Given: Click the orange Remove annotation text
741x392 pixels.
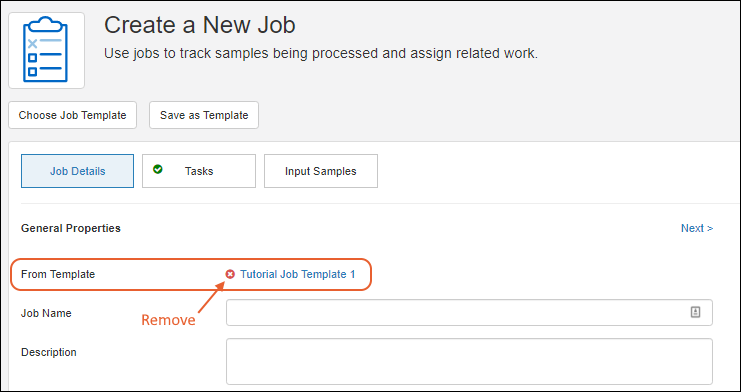Looking at the screenshot, I should 168,320.
